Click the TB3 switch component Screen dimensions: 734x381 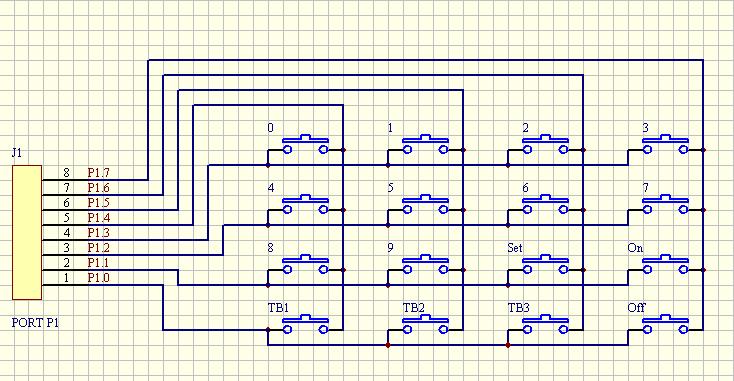coord(545,324)
